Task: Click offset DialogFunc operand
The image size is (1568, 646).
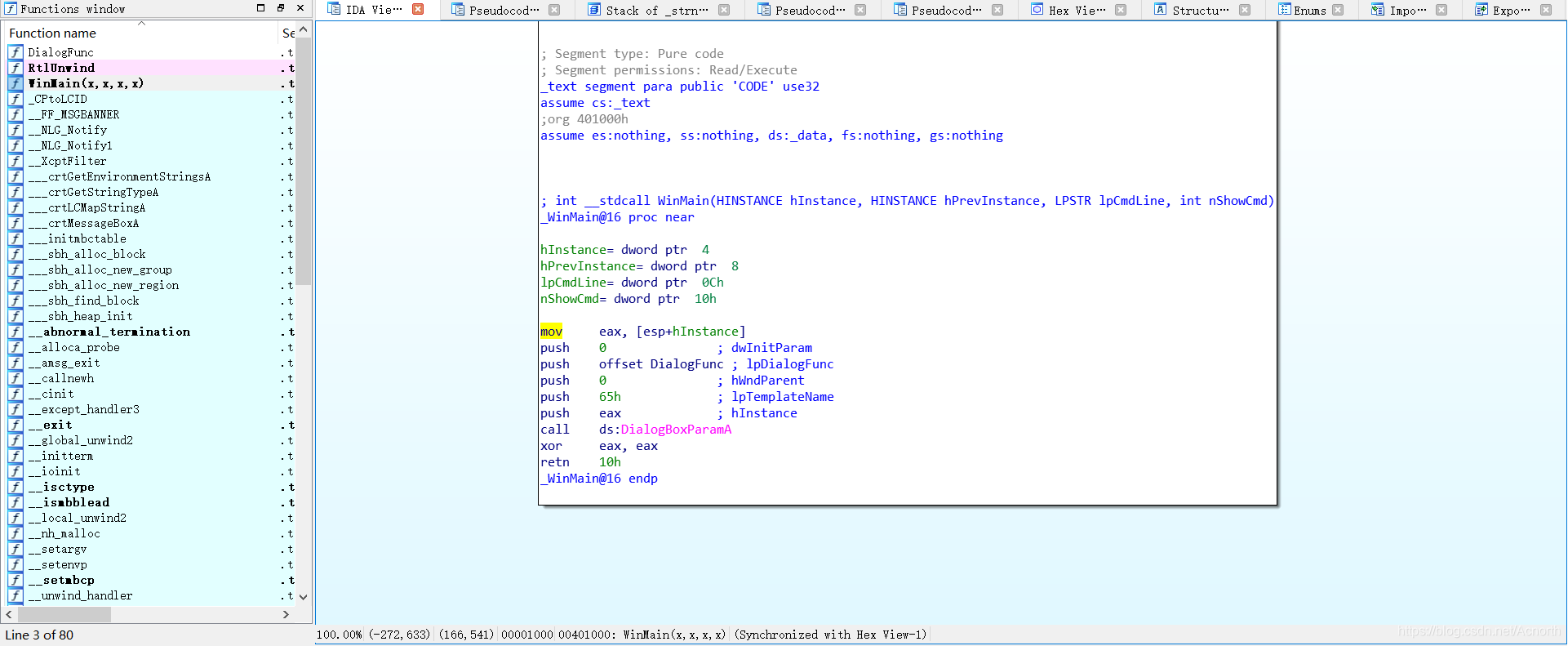Action: coord(661,364)
